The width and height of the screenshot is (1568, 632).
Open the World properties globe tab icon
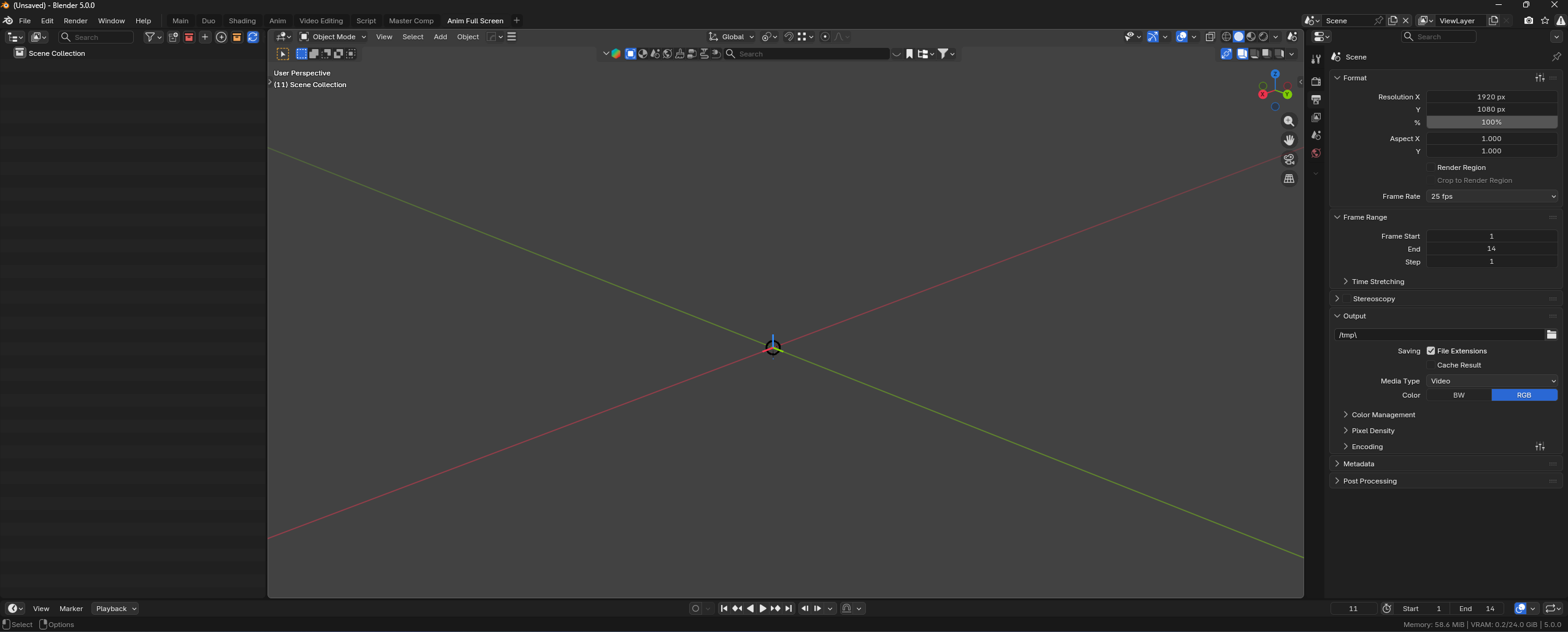click(1316, 153)
